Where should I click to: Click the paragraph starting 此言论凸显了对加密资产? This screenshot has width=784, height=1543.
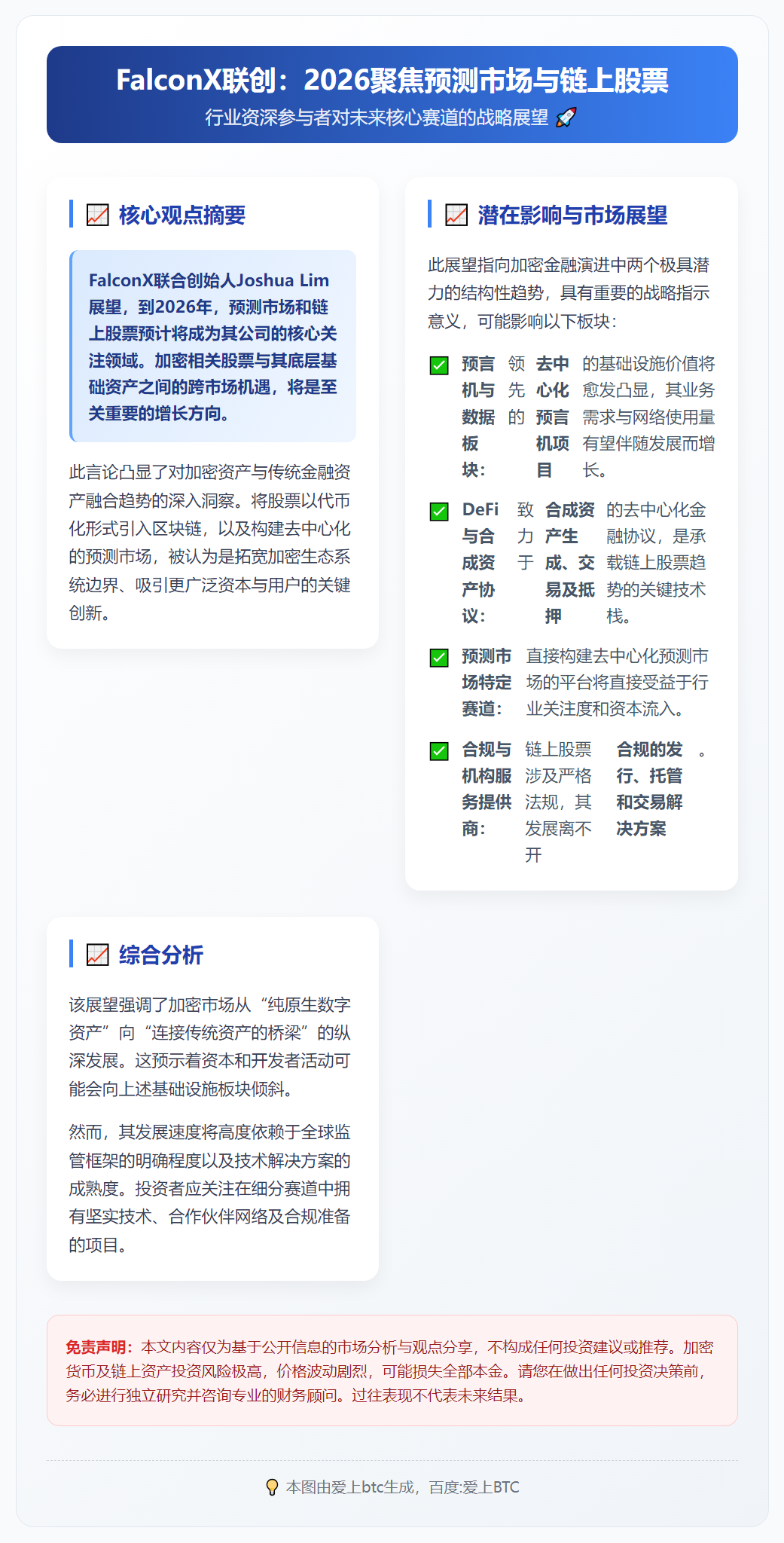pyautogui.click(x=210, y=542)
